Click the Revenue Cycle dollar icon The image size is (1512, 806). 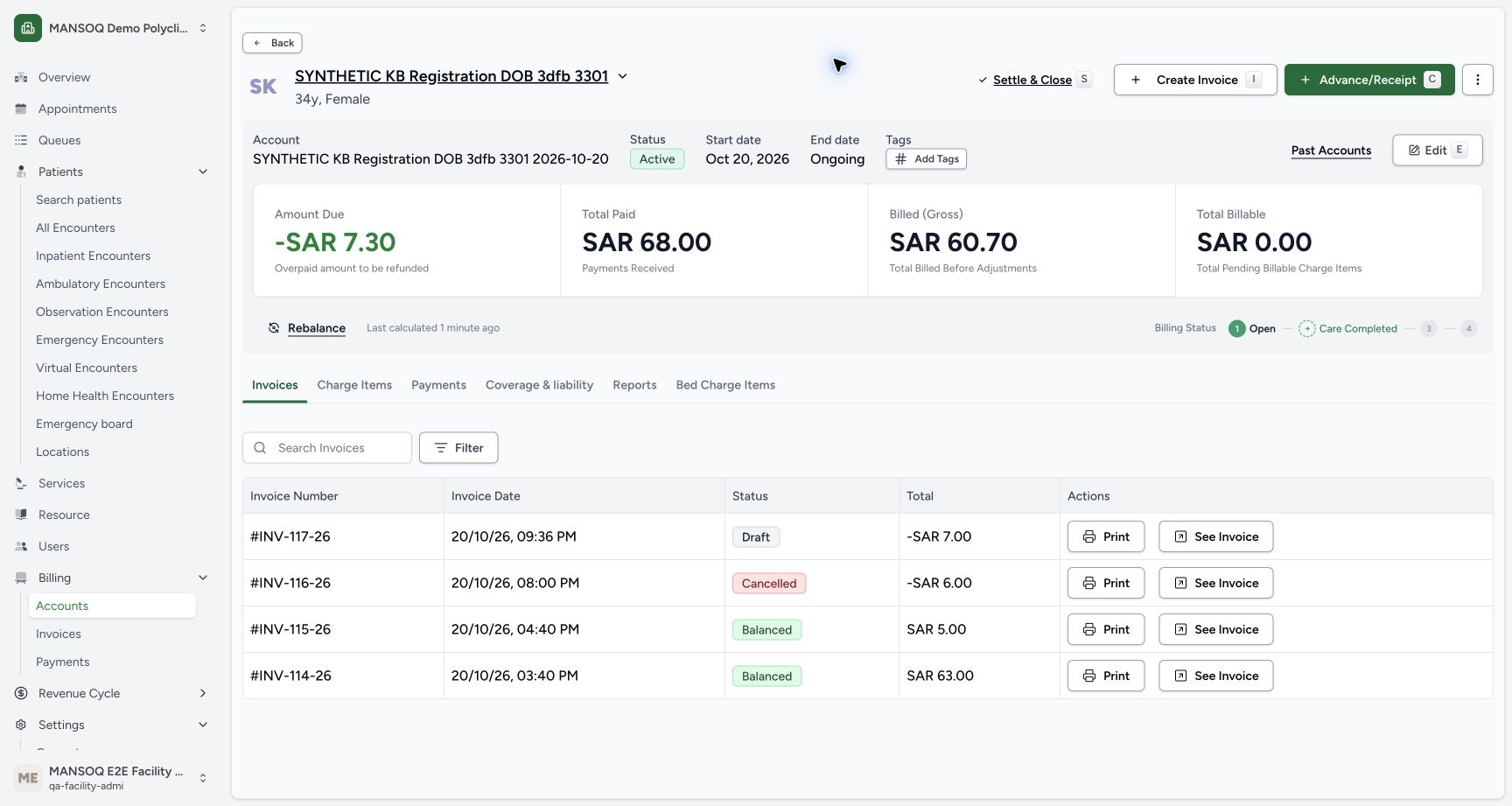21,693
